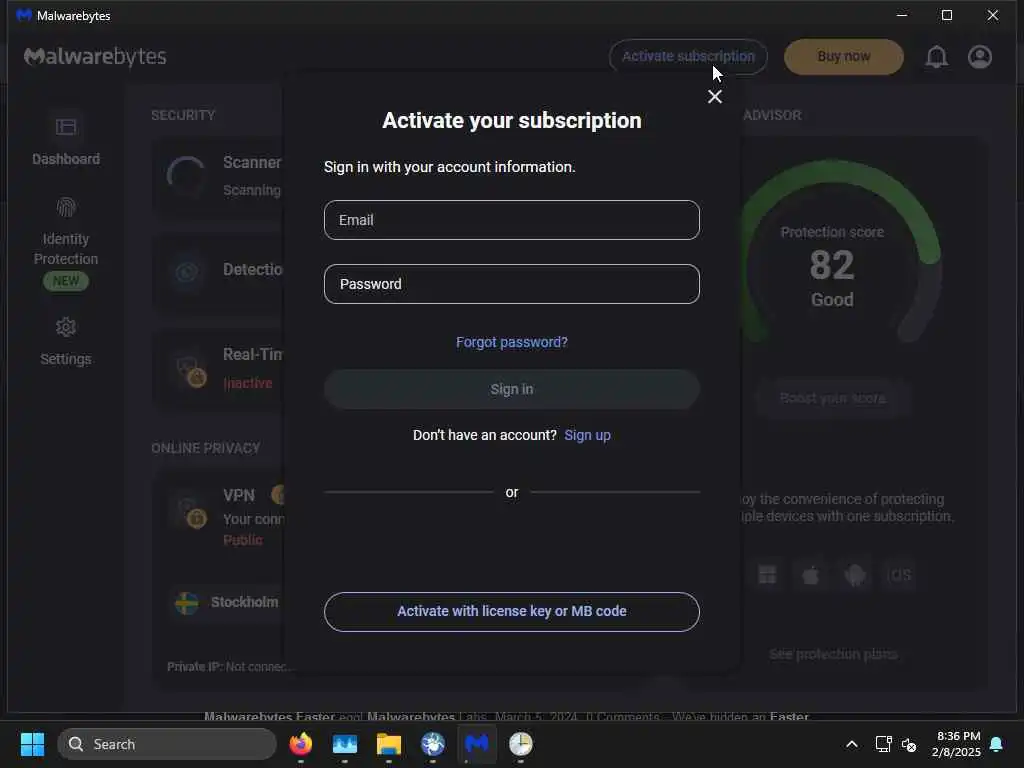Viewport: 1024px width, 768px height.
Task: Open Firefox from the taskbar
Action: coord(300,744)
